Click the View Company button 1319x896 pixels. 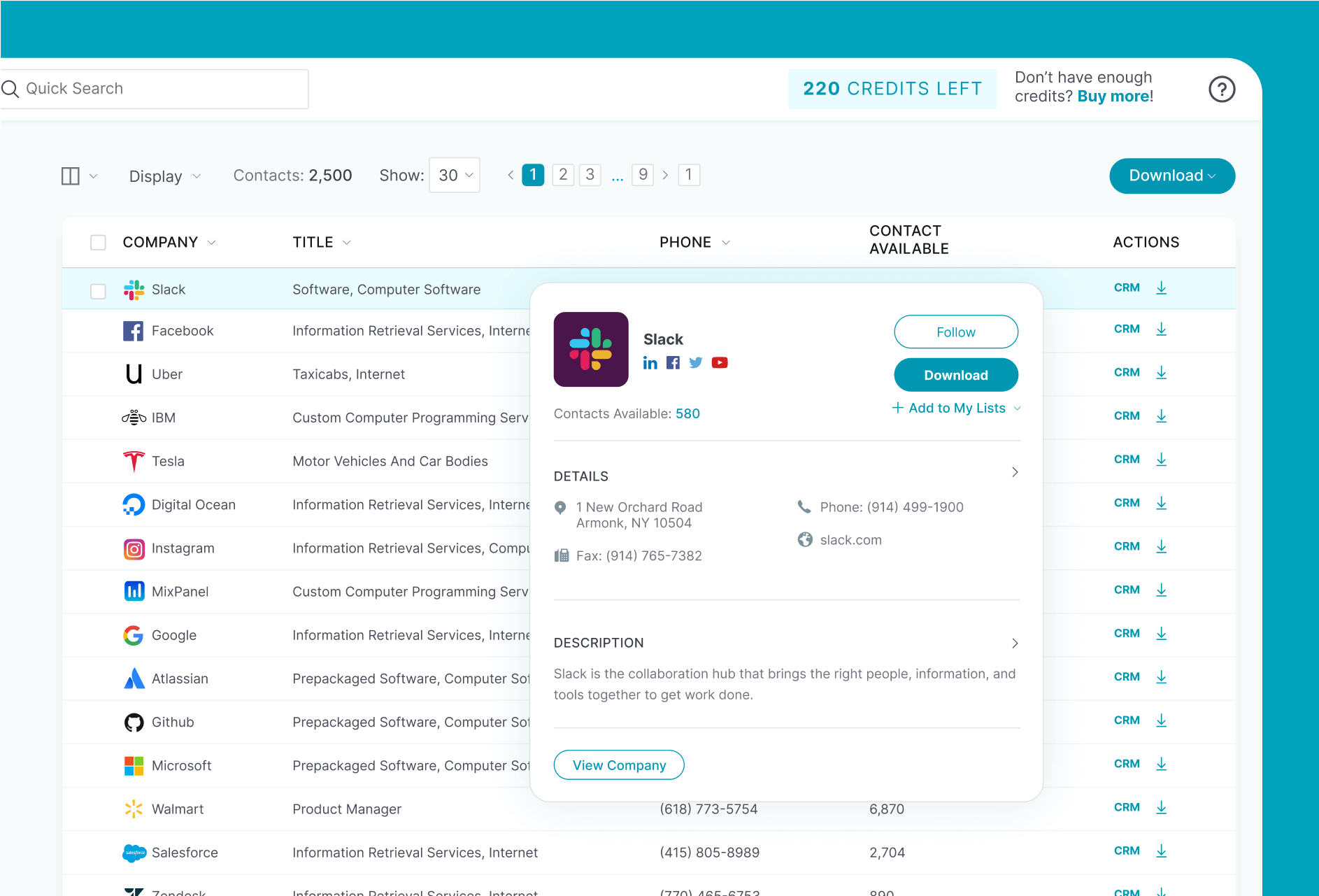click(x=619, y=765)
